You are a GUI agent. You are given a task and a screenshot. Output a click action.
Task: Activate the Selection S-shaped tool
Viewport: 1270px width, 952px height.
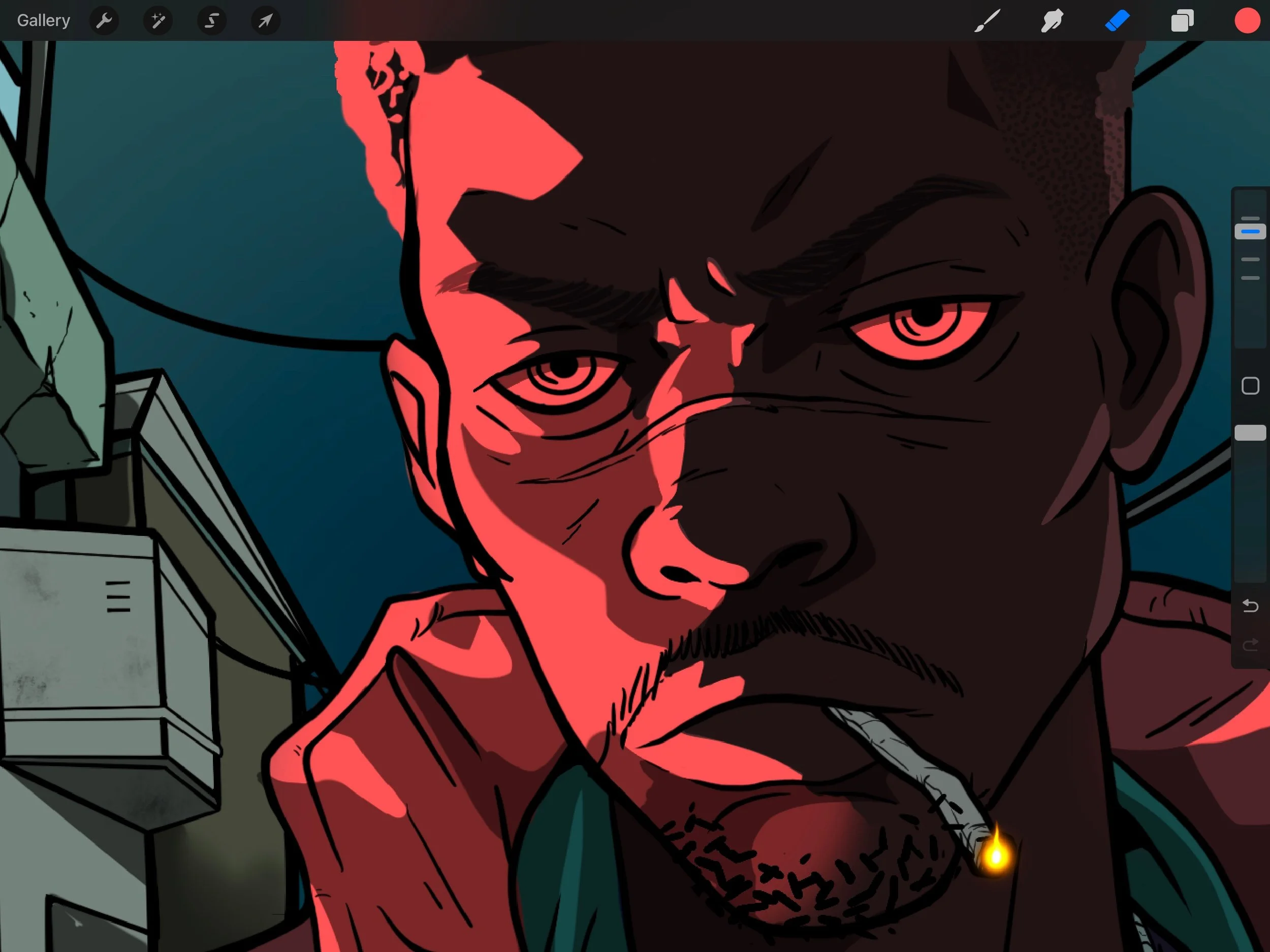pyautogui.click(x=211, y=21)
